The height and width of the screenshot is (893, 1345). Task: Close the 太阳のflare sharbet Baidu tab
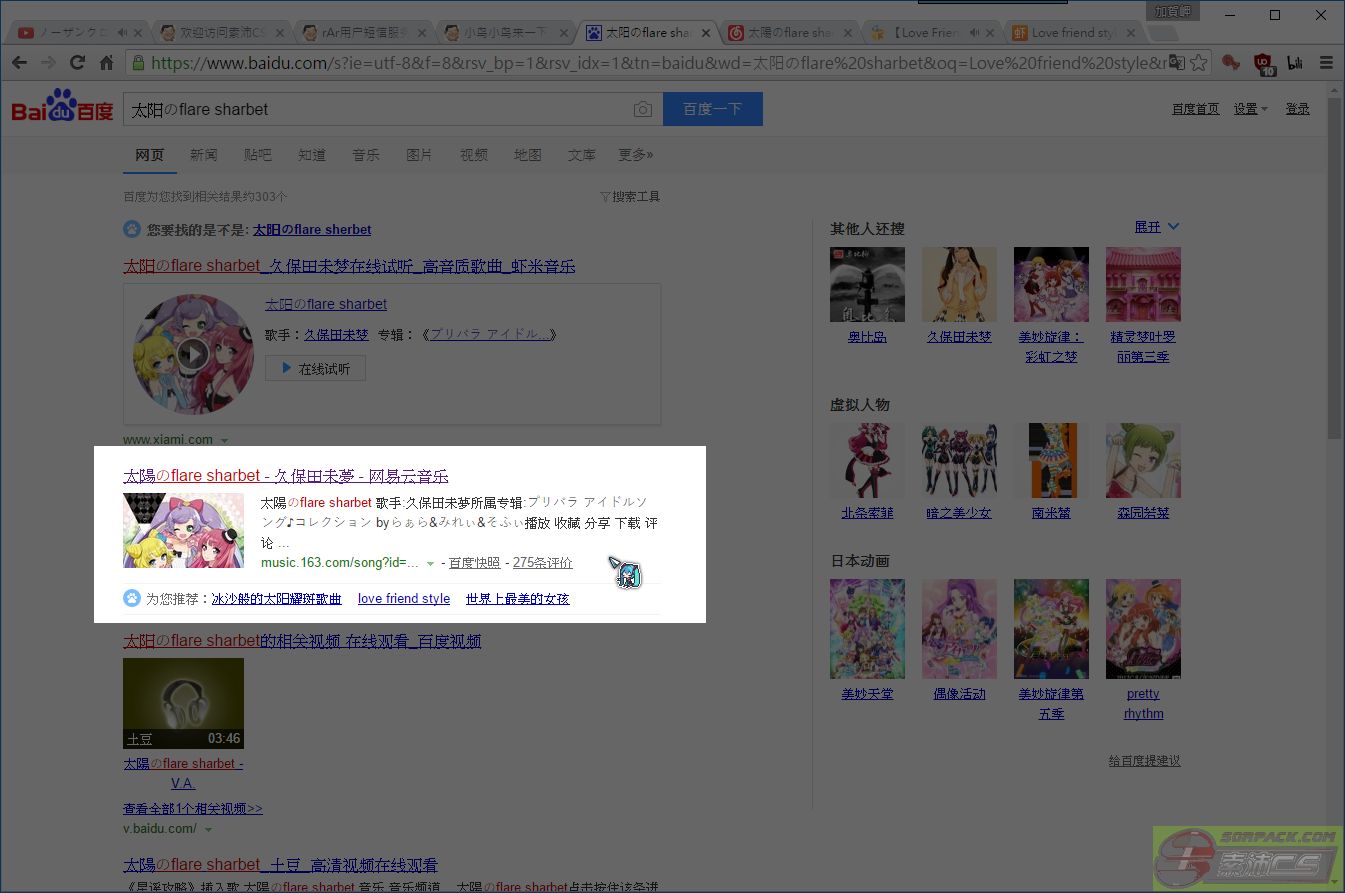point(706,32)
